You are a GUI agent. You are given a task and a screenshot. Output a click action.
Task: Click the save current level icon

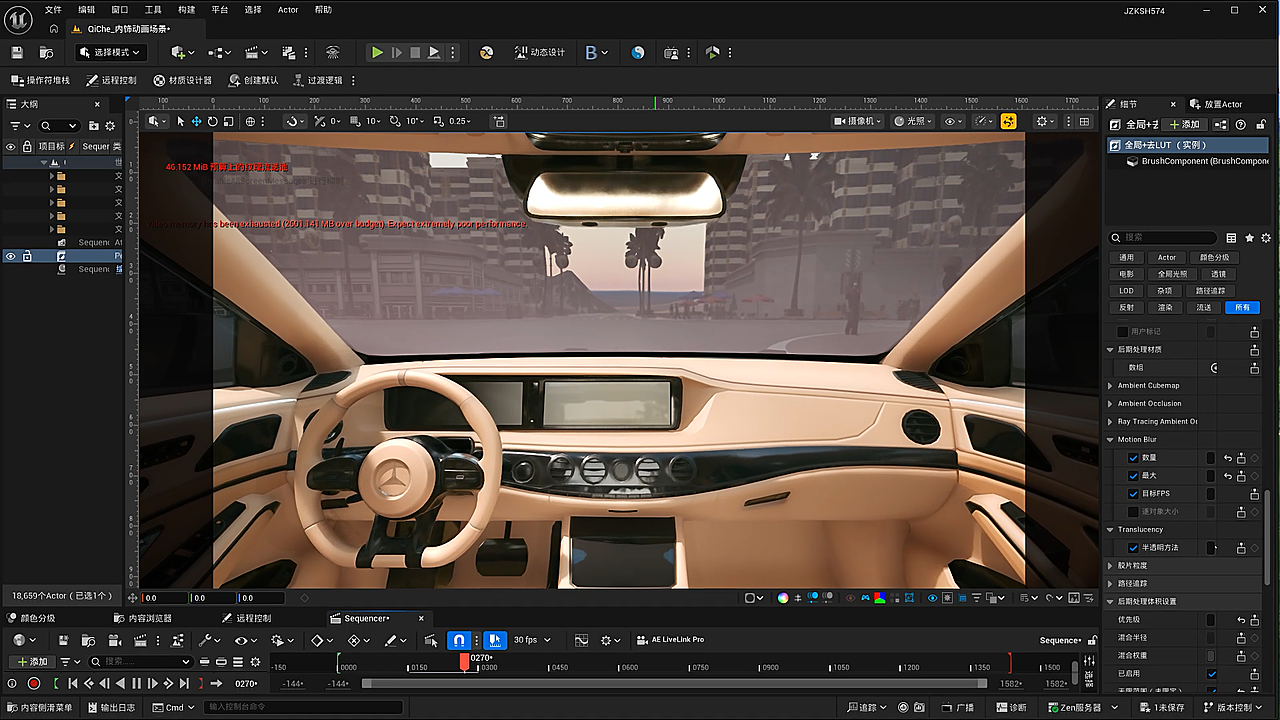point(17,52)
